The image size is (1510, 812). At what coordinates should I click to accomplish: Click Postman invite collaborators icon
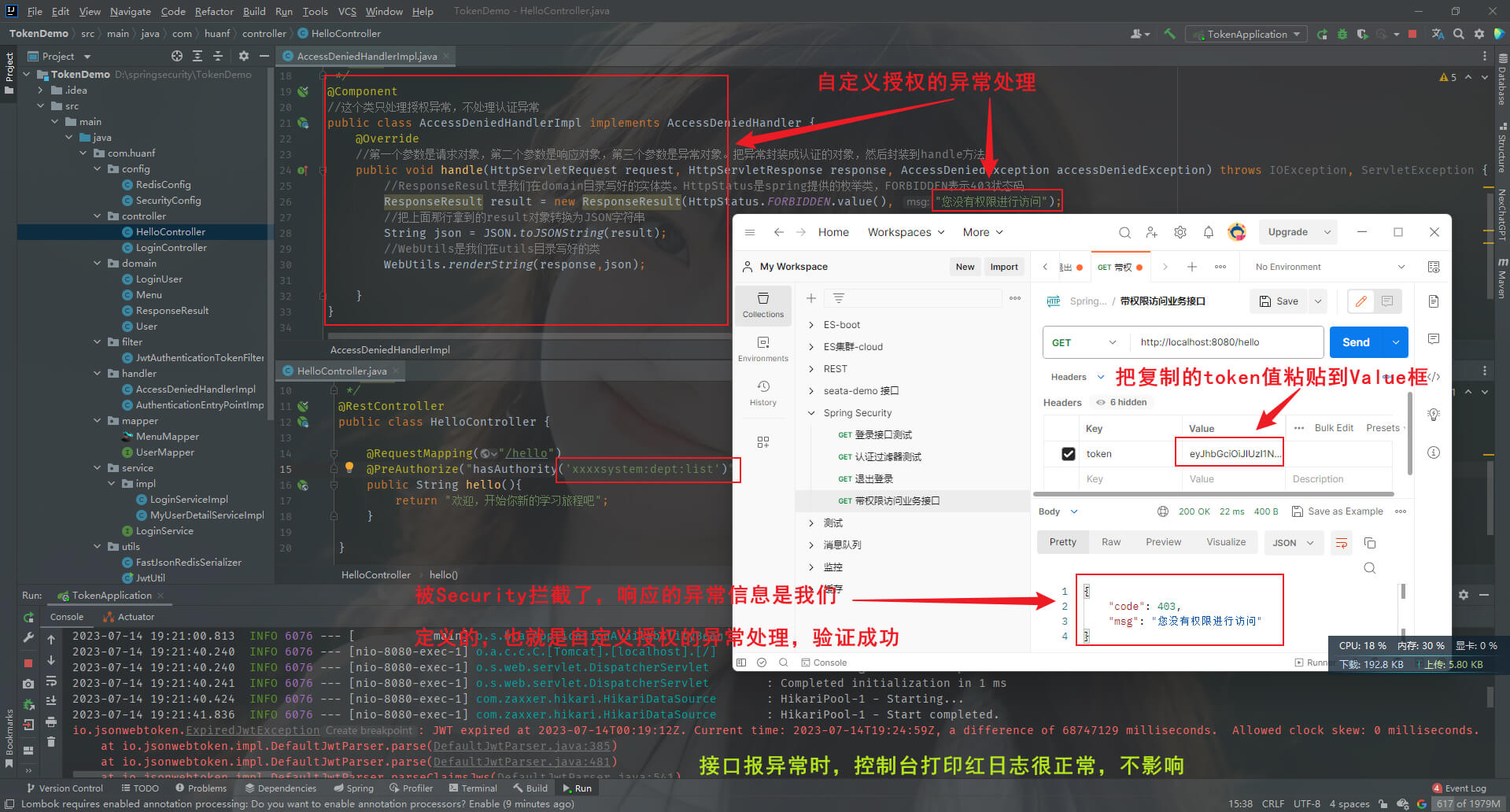click(1152, 232)
